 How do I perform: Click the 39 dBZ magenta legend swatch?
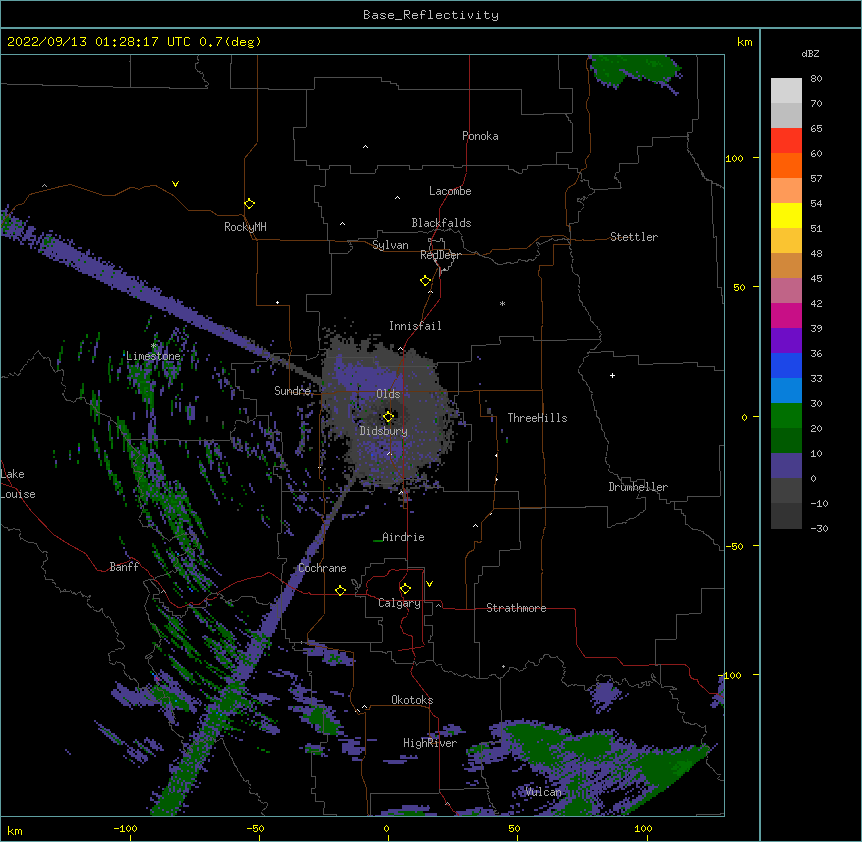pos(786,315)
